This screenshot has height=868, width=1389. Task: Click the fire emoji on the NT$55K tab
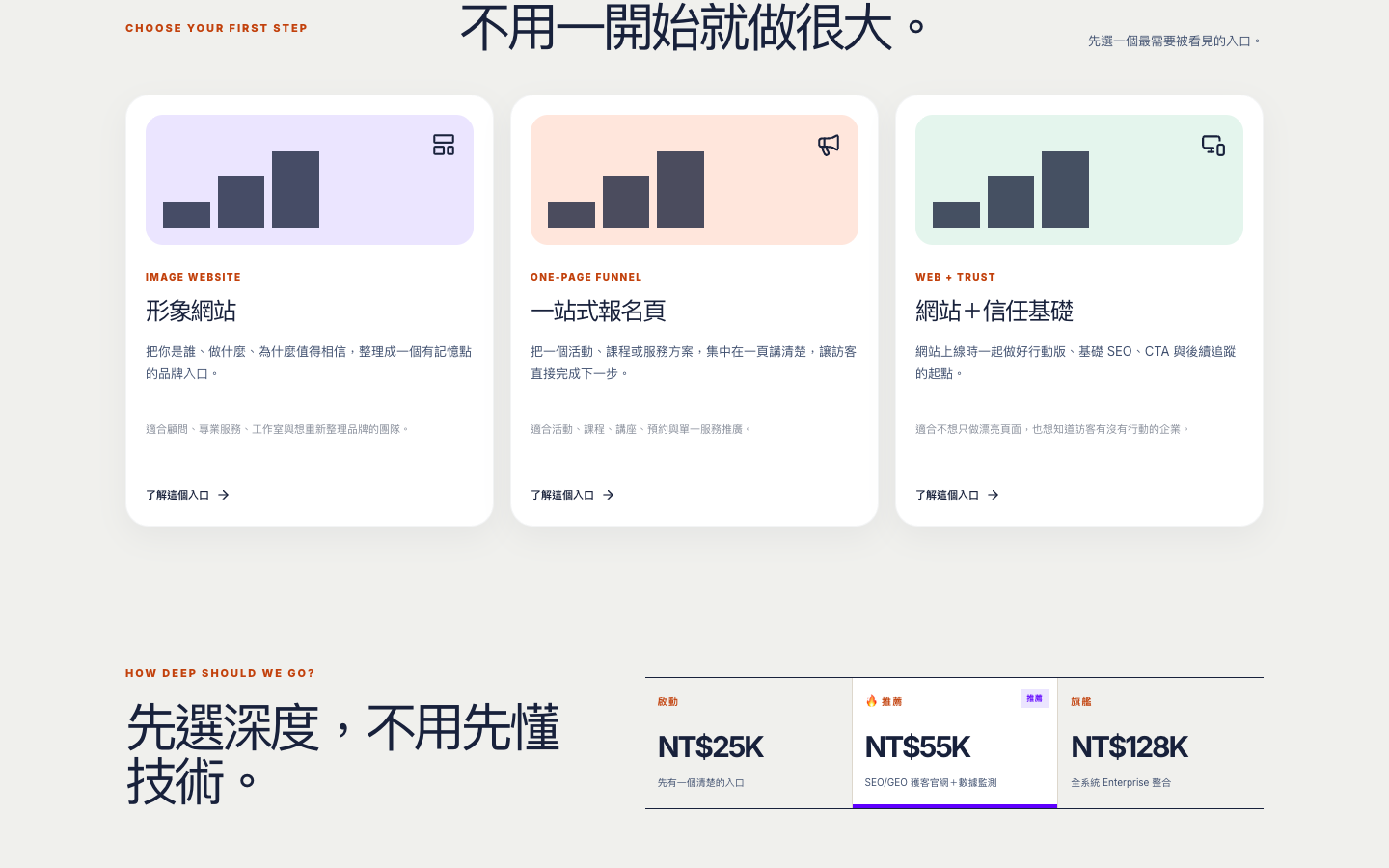tap(871, 701)
